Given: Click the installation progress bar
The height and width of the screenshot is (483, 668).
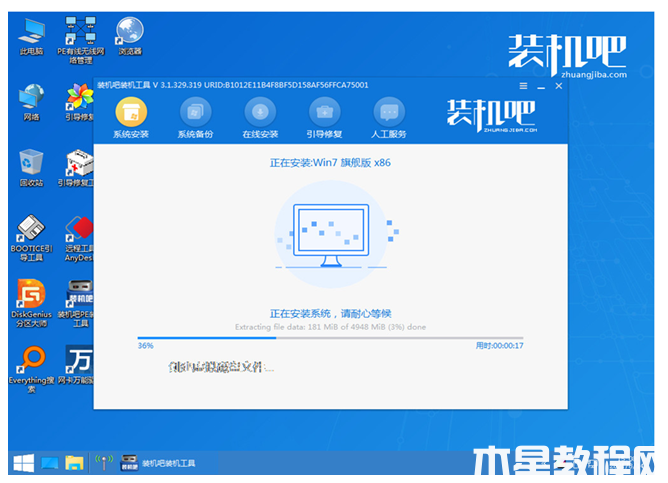Looking at the screenshot, I should coord(330,338).
